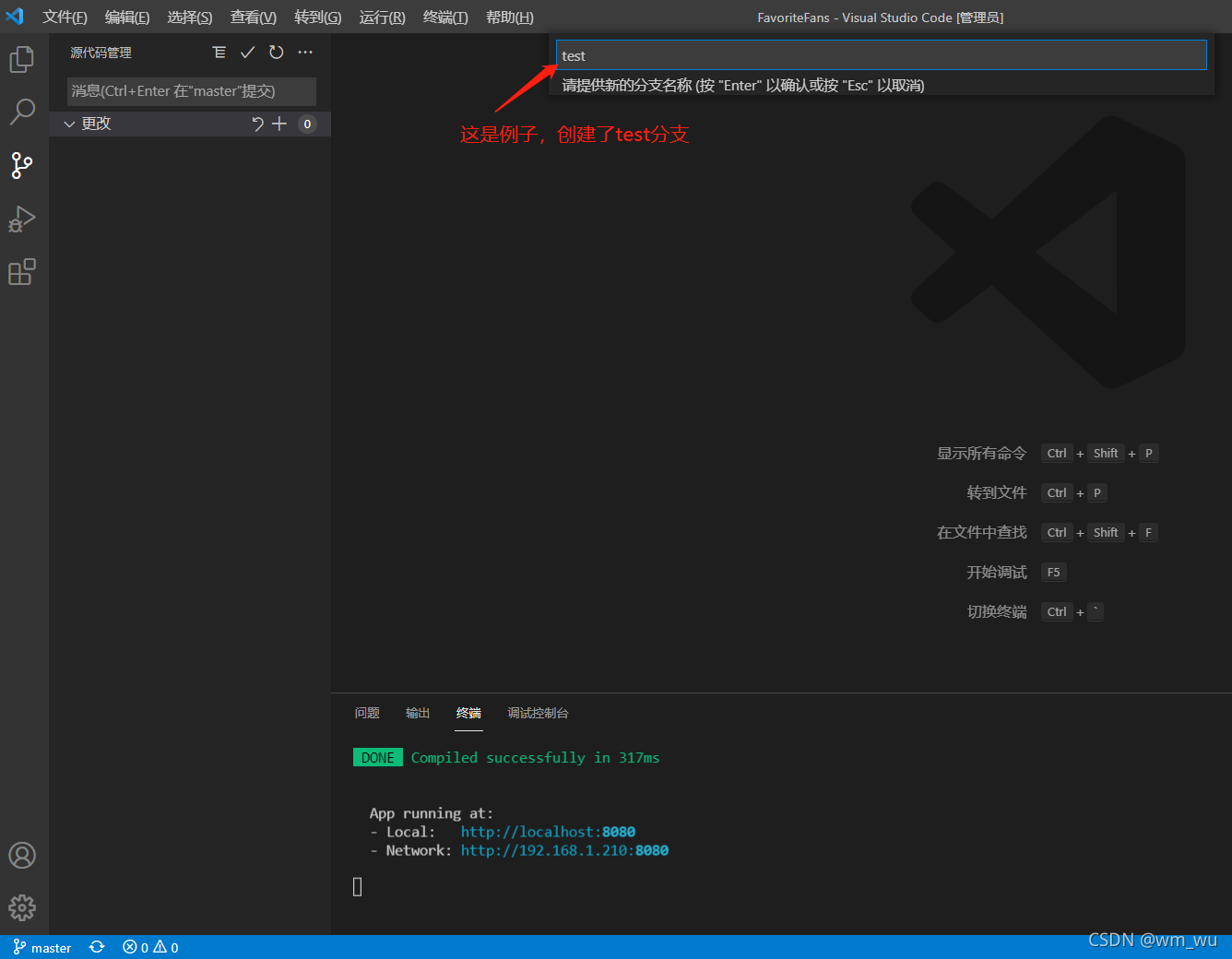The width and height of the screenshot is (1232, 959).
Task: Open the 运行(R) menu
Action: 383,18
